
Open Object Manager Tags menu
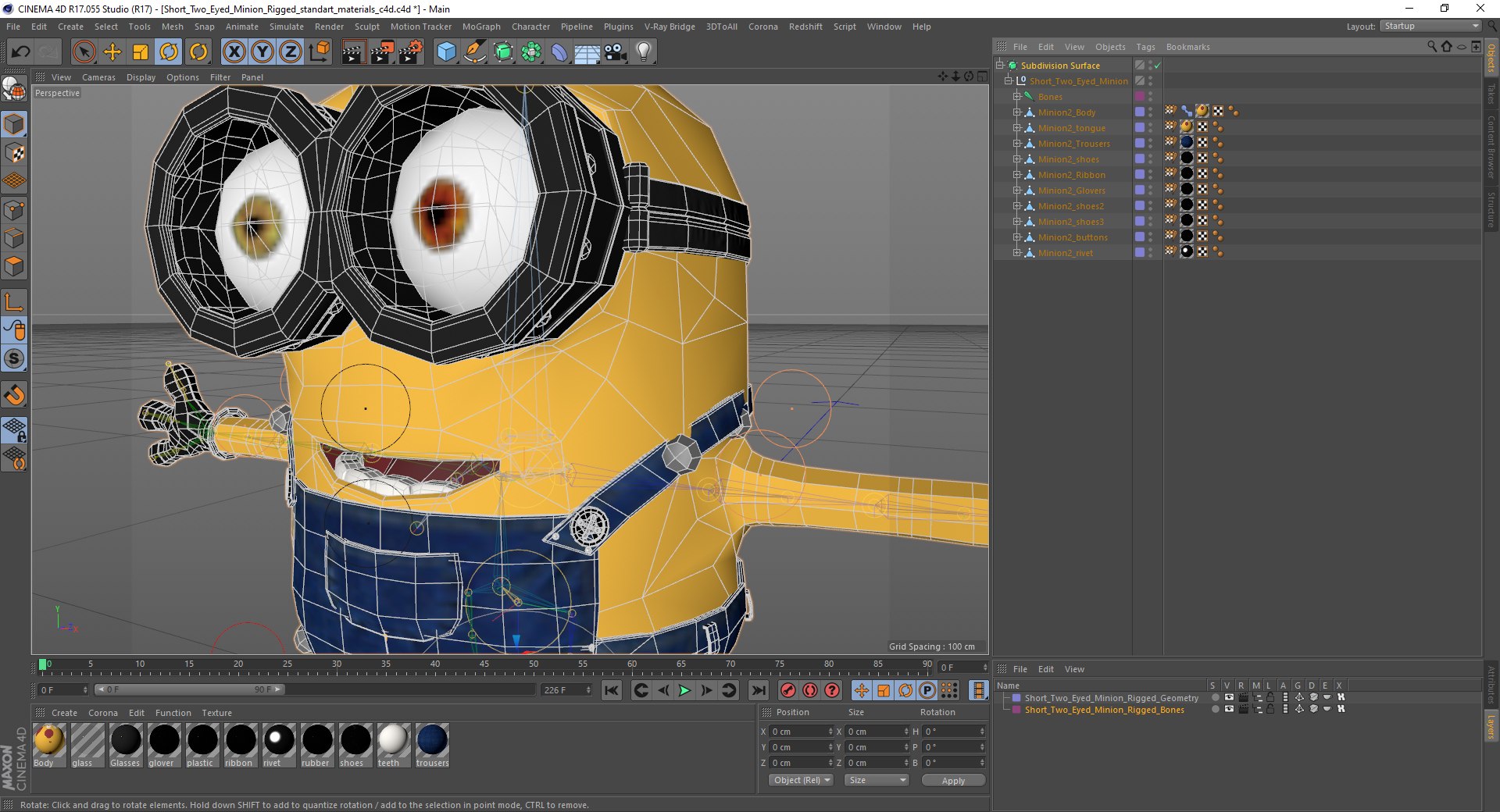[1145, 47]
